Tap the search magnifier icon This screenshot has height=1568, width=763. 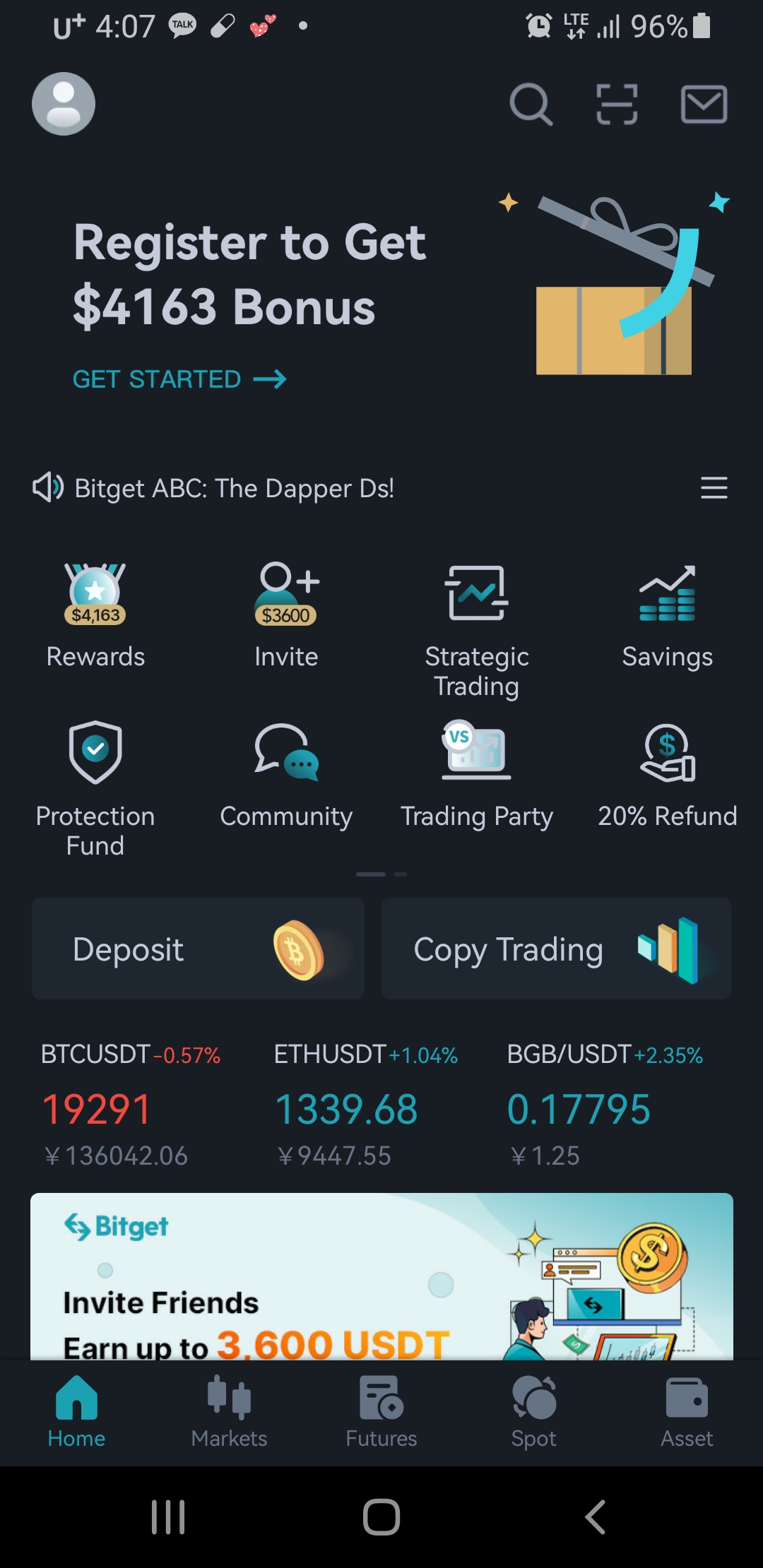(x=531, y=105)
